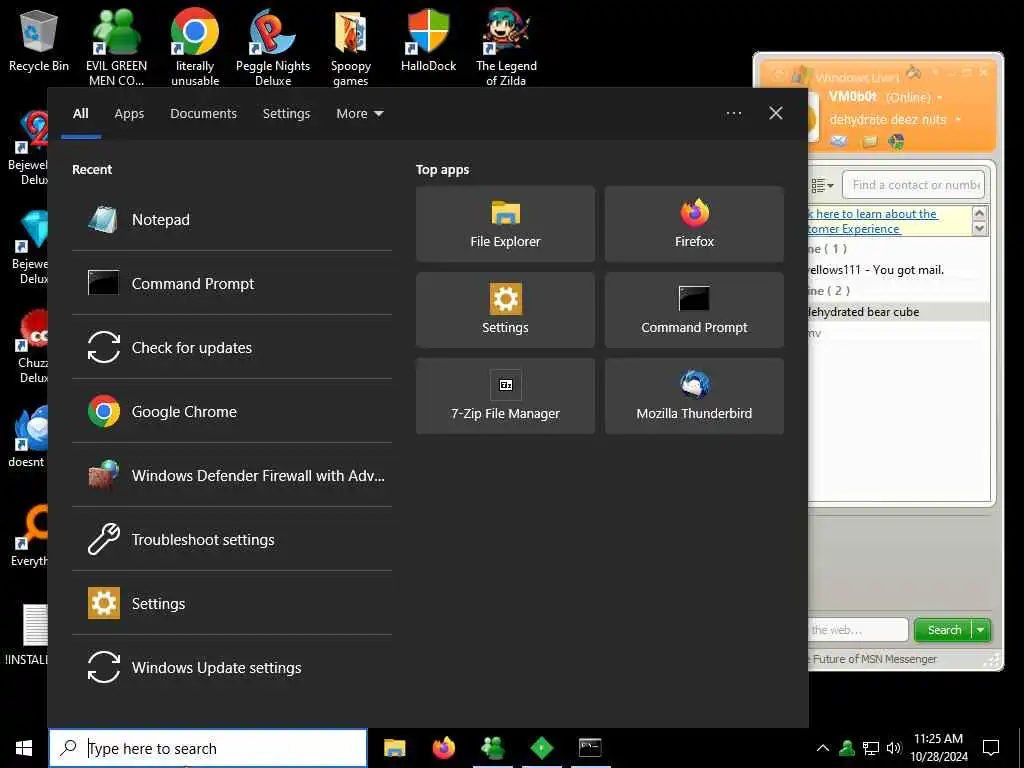
Task: Open File Explorer from the taskbar
Action: [x=394, y=748]
